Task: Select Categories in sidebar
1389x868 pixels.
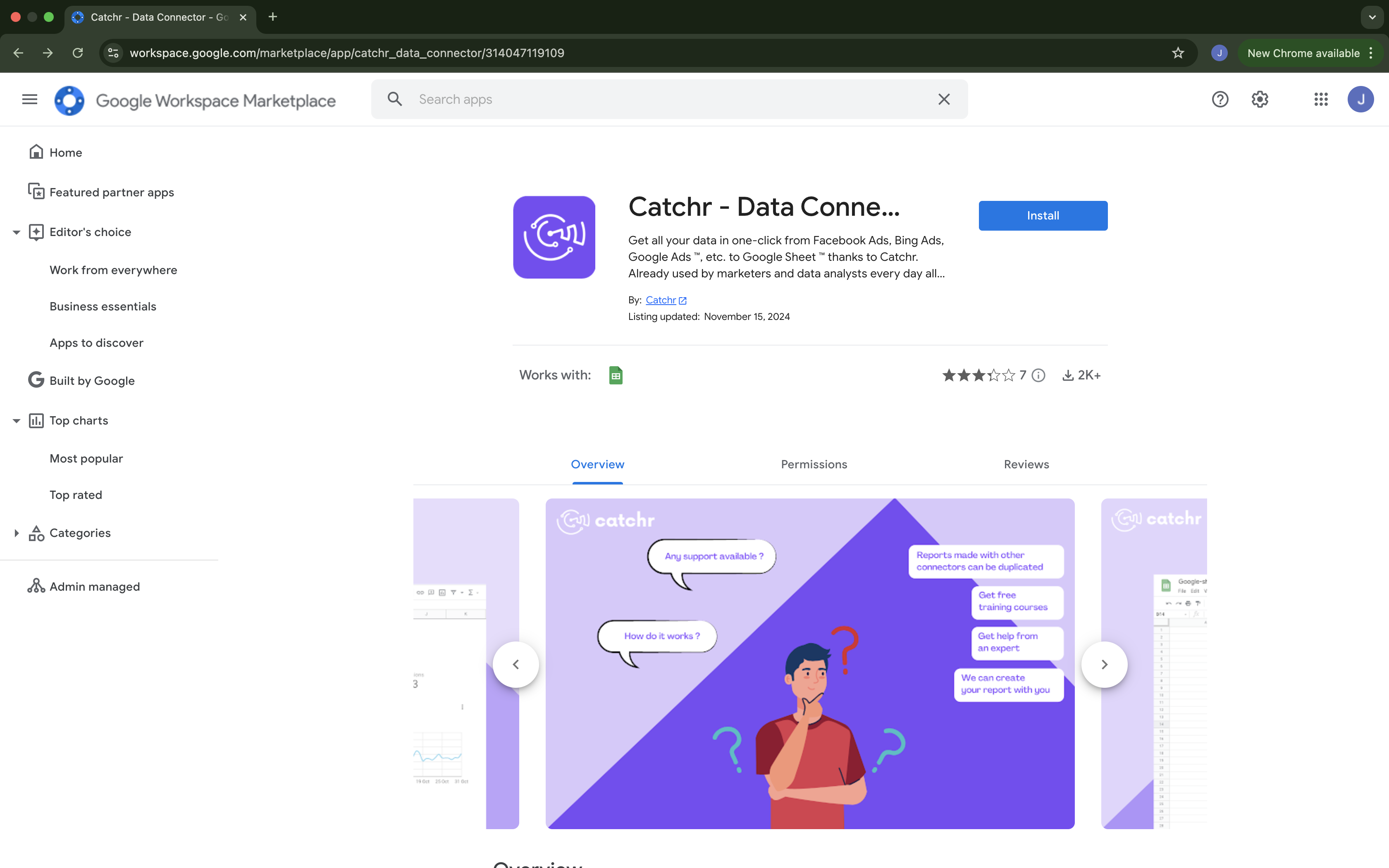Action: coord(80,533)
